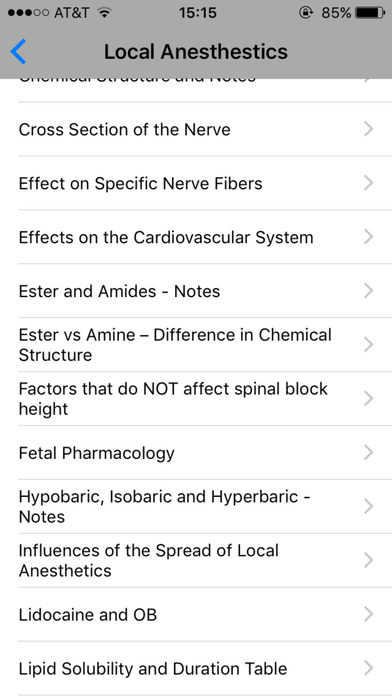Tap the blue back arrow

18,51
